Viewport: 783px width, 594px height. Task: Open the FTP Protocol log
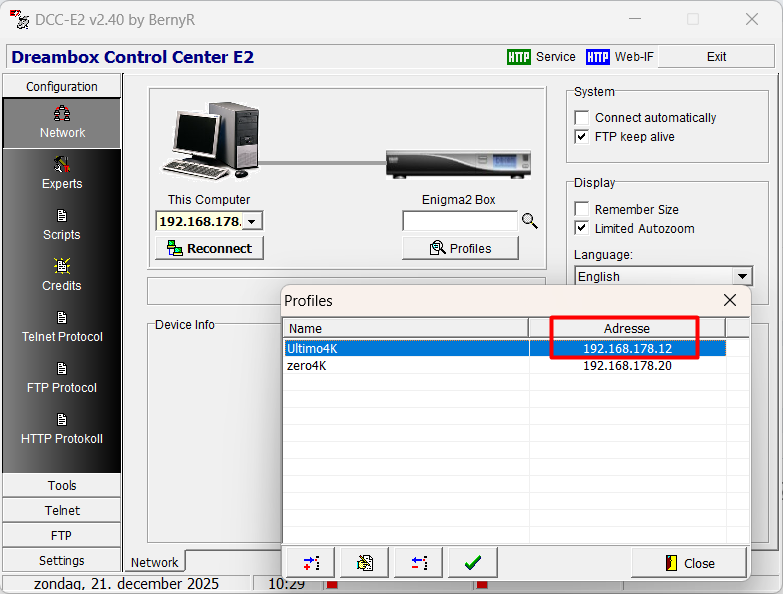pyautogui.click(x=62, y=378)
